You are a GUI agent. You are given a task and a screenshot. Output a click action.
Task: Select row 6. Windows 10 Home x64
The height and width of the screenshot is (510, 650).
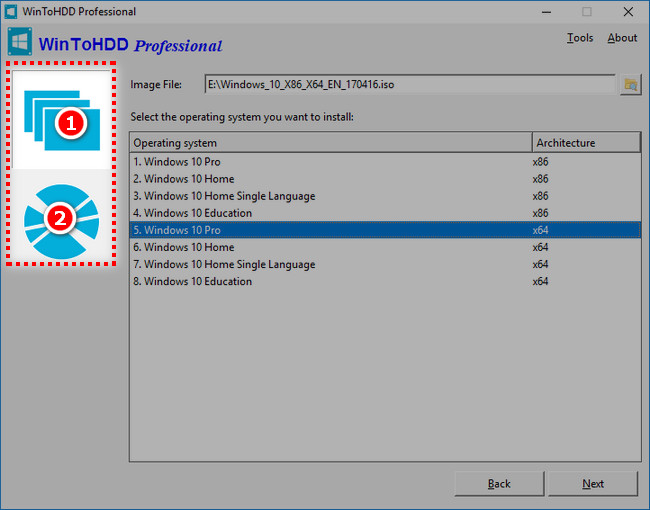pos(385,247)
